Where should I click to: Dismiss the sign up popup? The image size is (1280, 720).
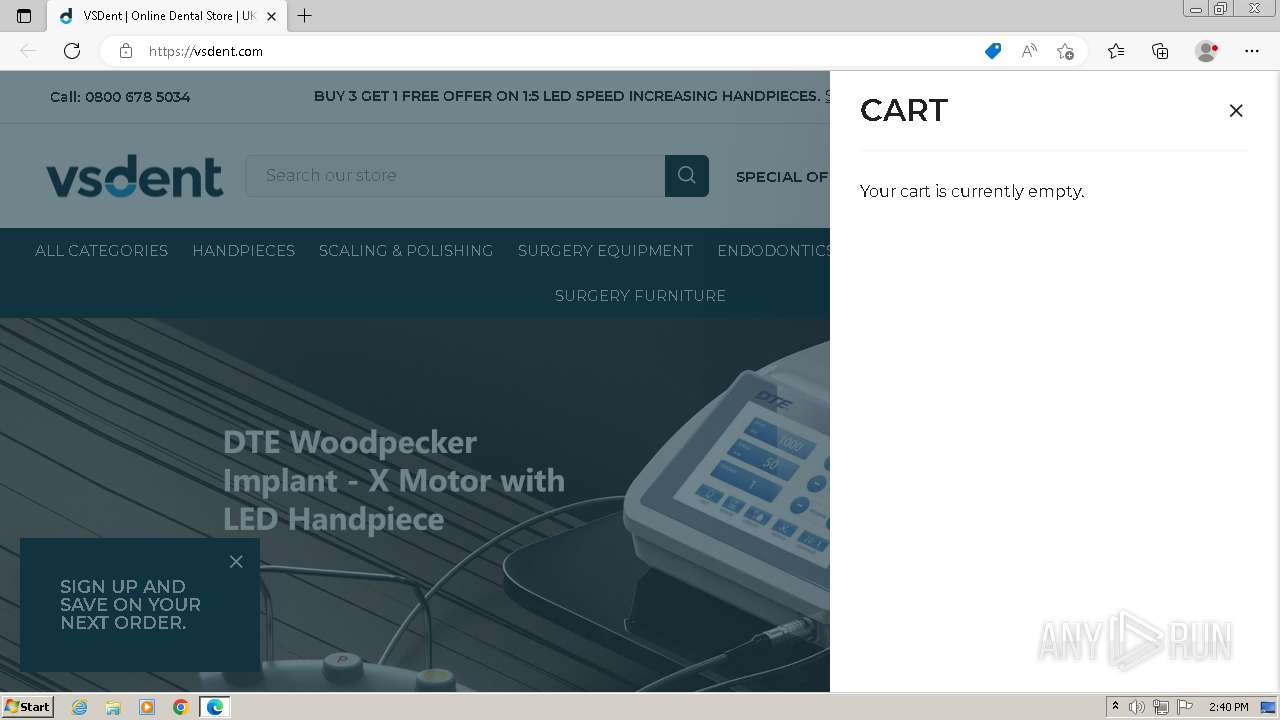[x=236, y=562]
